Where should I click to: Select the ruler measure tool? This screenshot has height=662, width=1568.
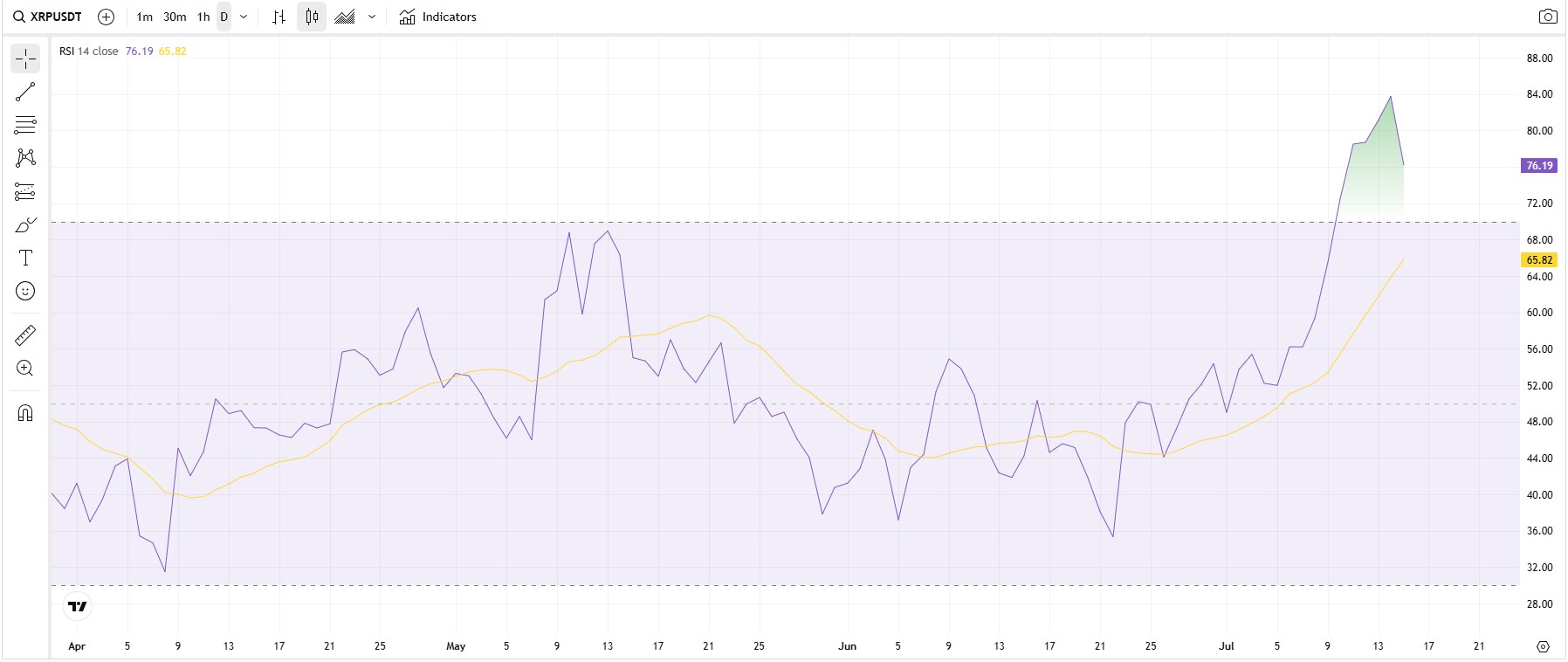point(25,334)
